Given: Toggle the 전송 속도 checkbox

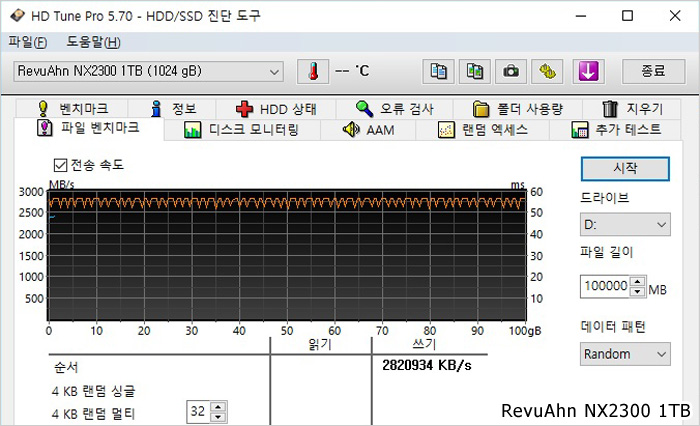Looking at the screenshot, I should coord(60,165).
